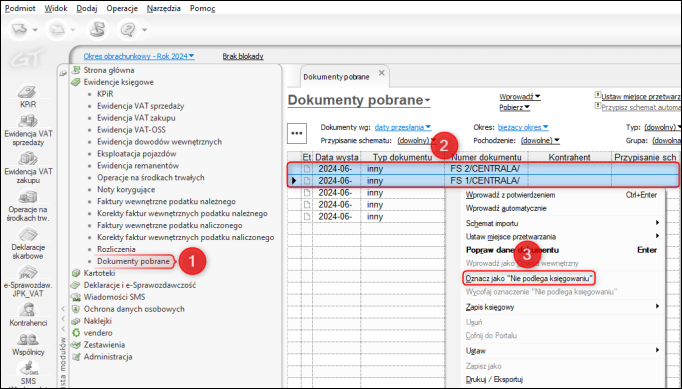Open the 'bieżący okres' period dropdown
This screenshot has height=389, width=682.
click(x=523, y=127)
